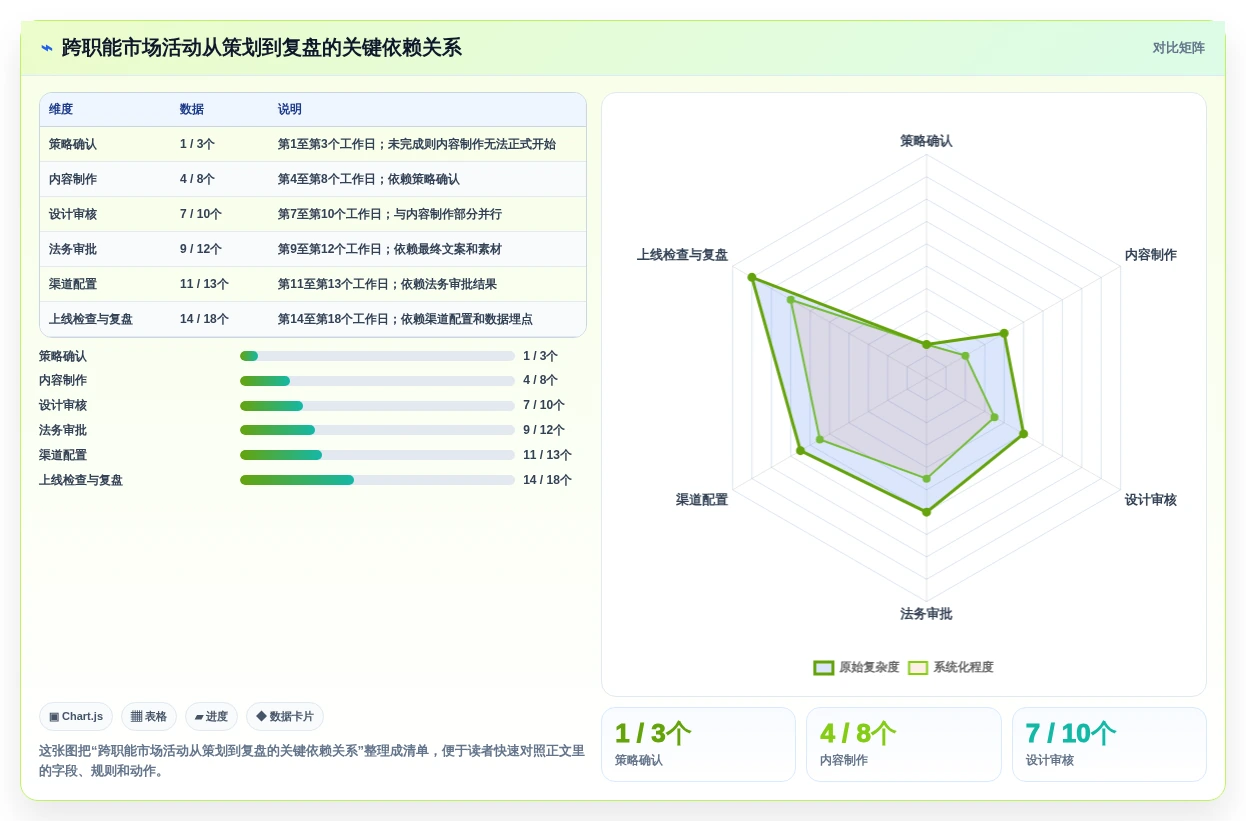This screenshot has height=821, width=1246.
Task: Click the 设计审核 radar axis label
Action: (x=1151, y=500)
